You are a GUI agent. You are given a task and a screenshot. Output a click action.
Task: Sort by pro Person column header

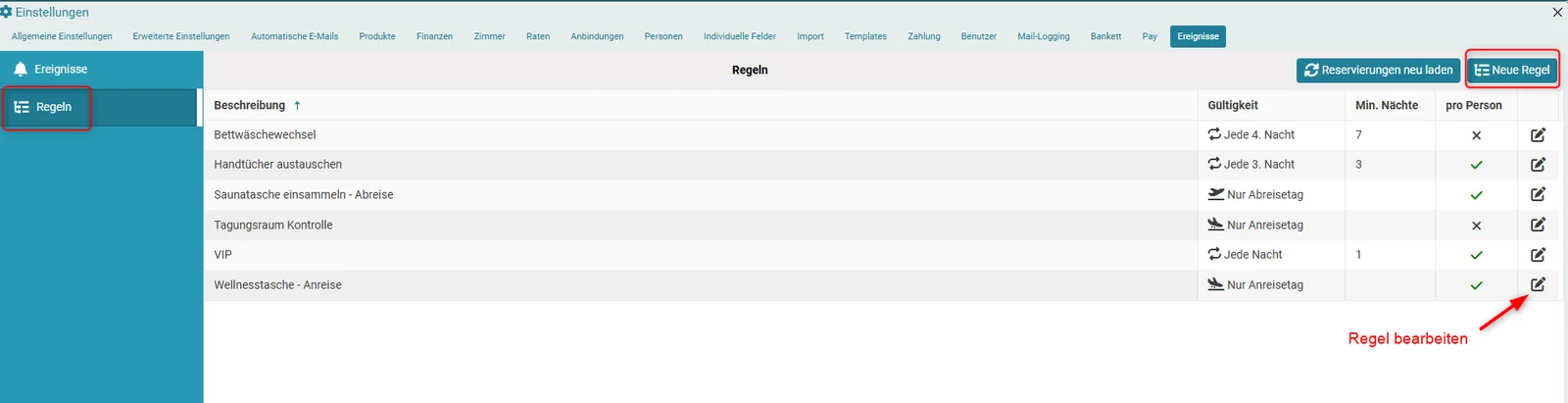[x=1474, y=105]
